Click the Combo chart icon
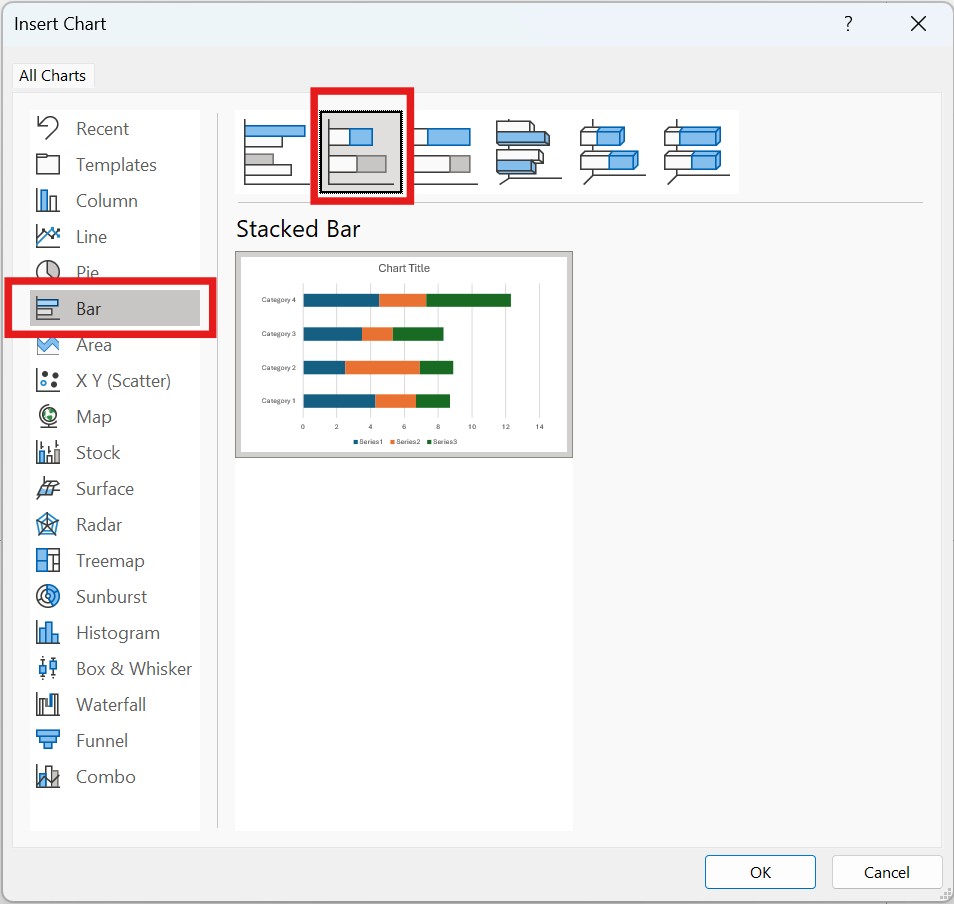The image size is (954, 904). coord(47,776)
